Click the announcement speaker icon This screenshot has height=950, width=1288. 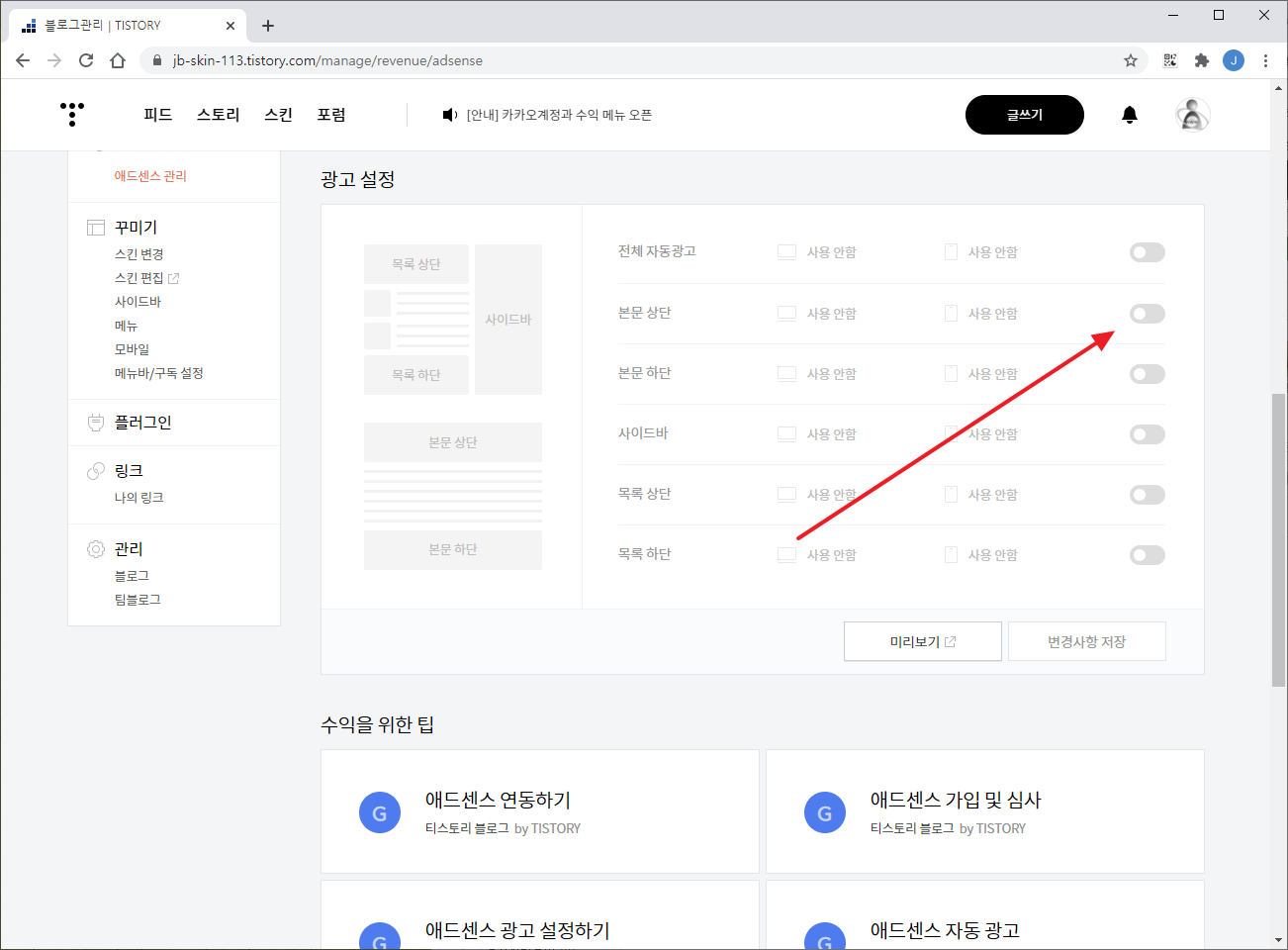point(450,115)
